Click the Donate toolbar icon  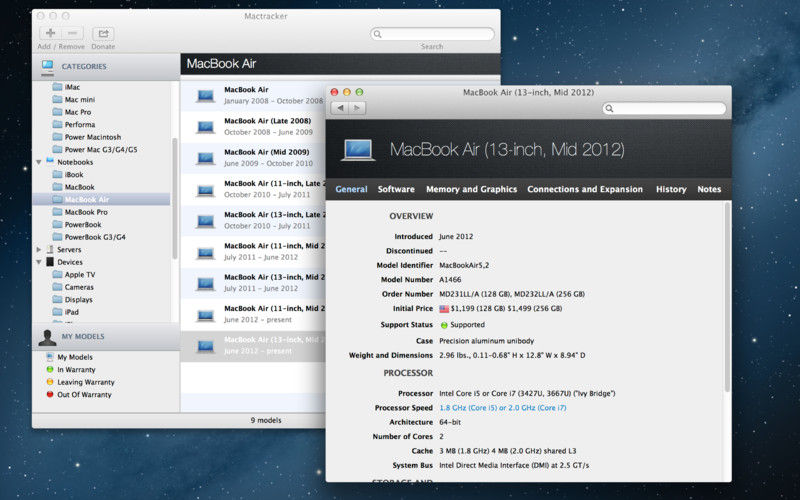click(103, 33)
